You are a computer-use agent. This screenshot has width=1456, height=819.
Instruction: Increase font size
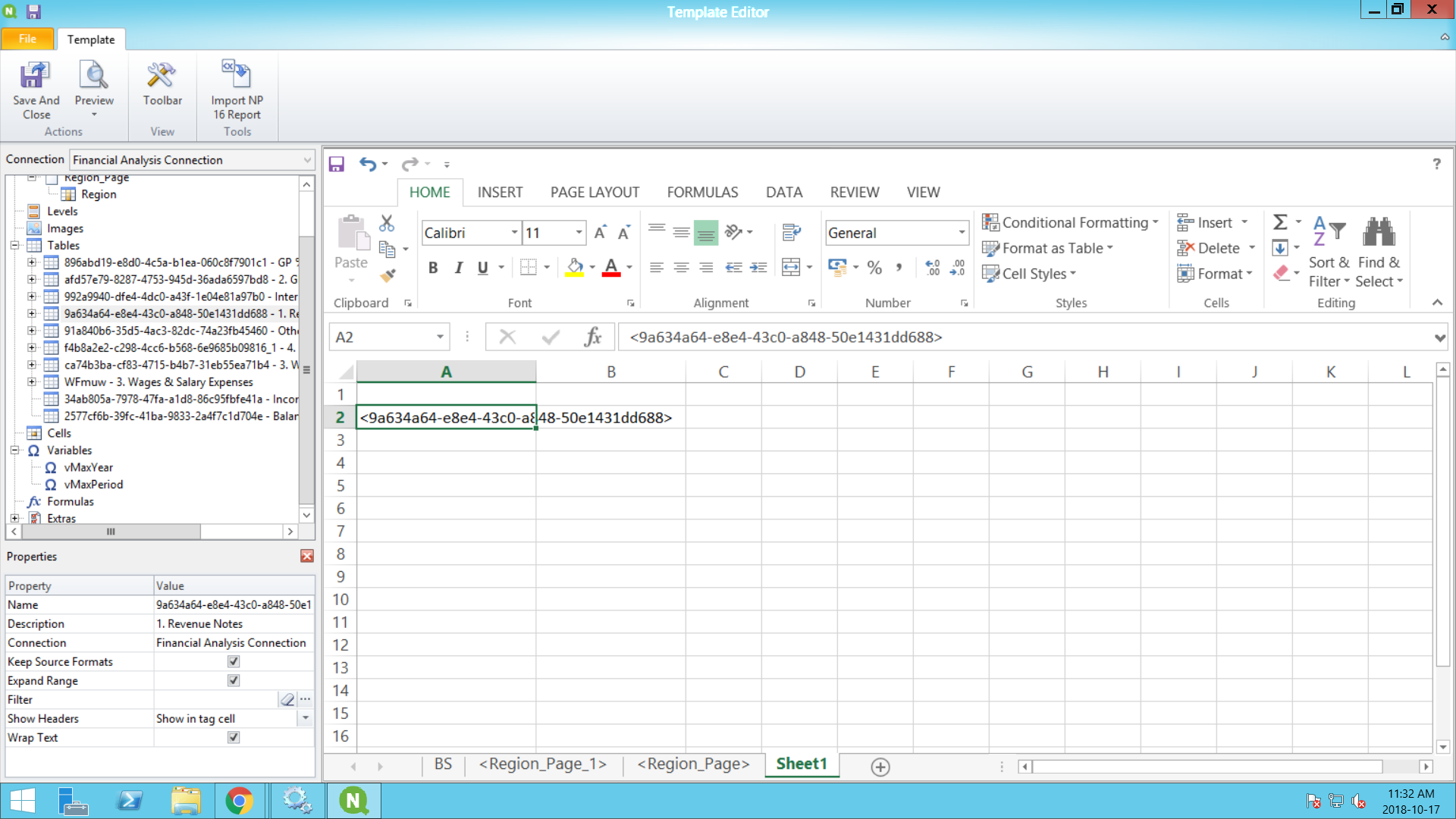tap(600, 233)
